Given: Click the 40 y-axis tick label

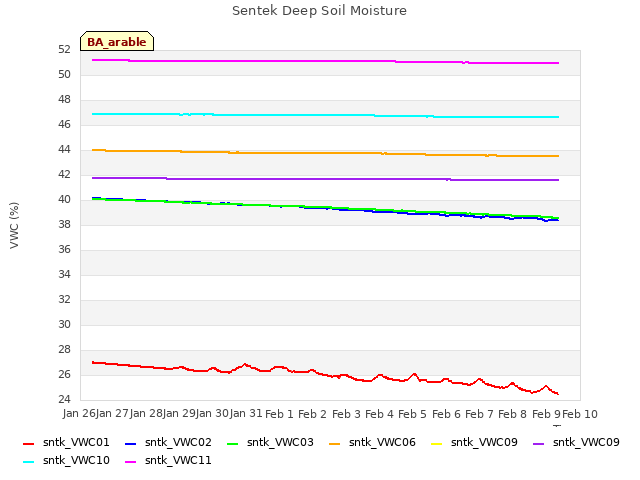Looking at the screenshot, I should tap(64, 200).
